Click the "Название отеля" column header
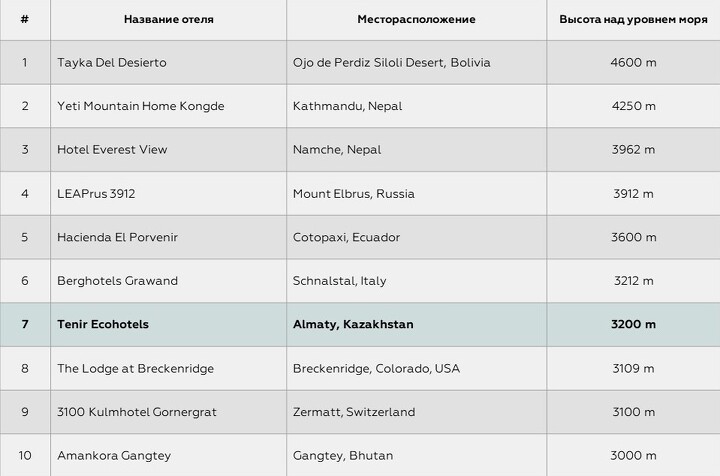The width and height of the screenshot is (720, 476). pyautogui.click(x=168, y=19)
